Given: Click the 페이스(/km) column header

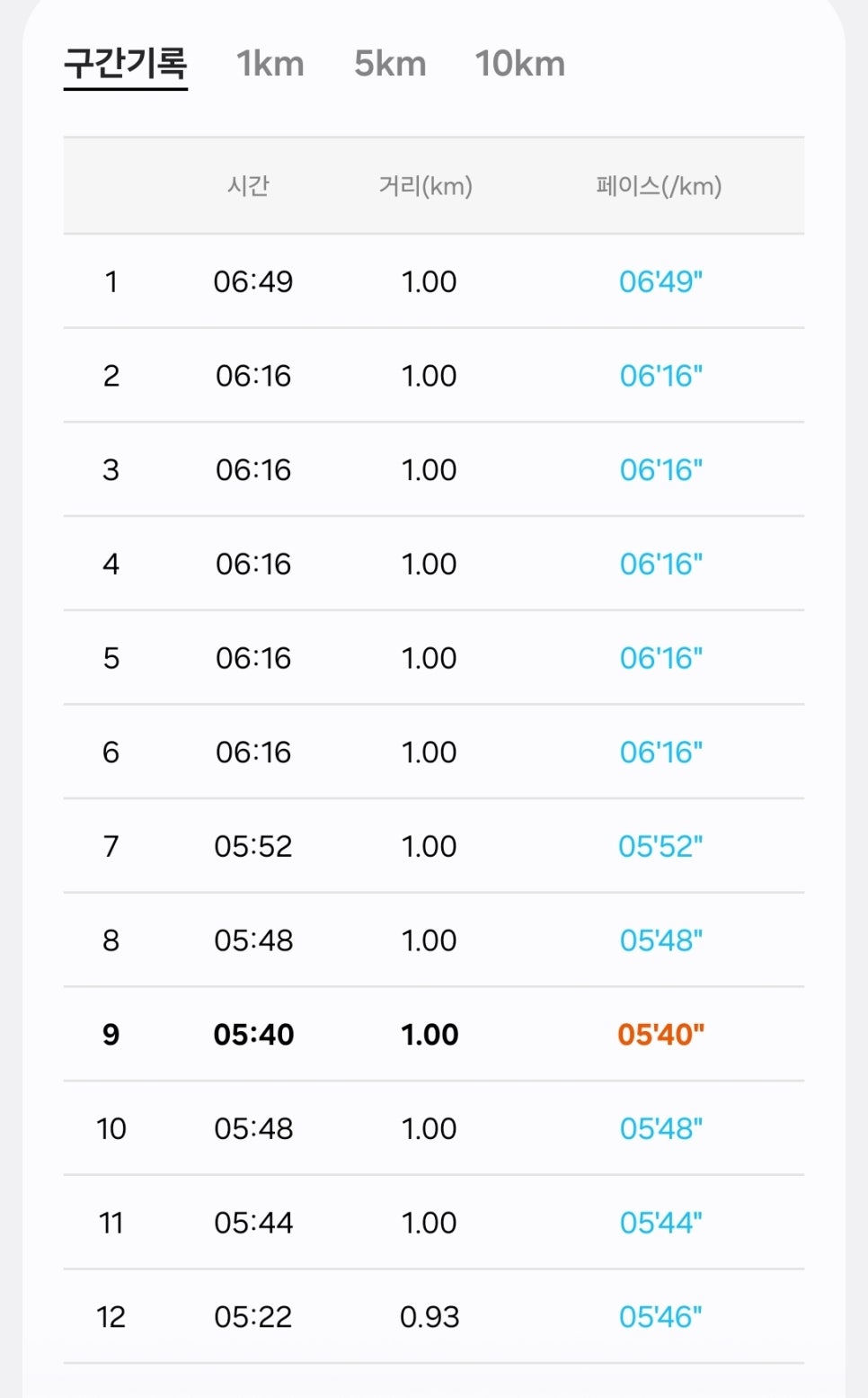Looking at the screenshot, I should point(659,186).
